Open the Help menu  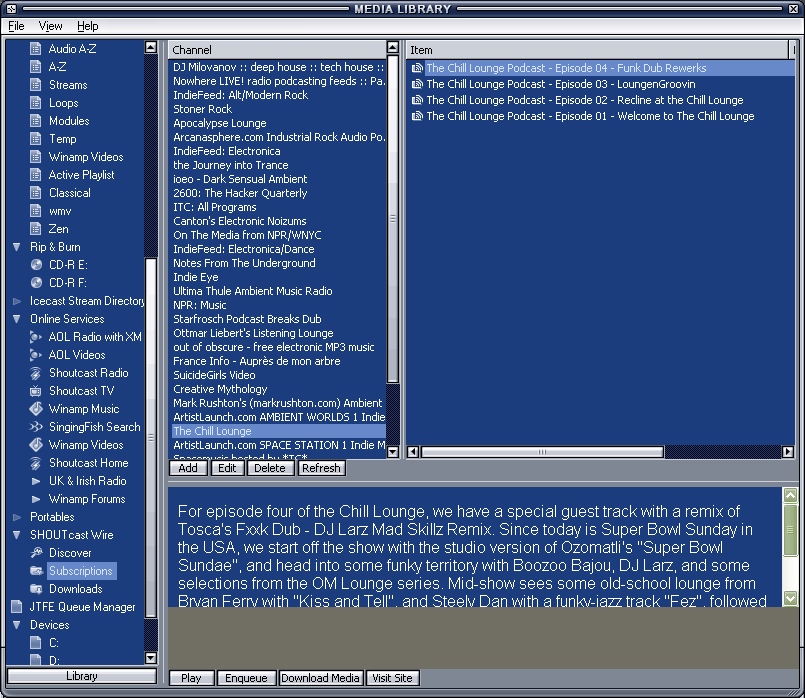pos(88,26)
